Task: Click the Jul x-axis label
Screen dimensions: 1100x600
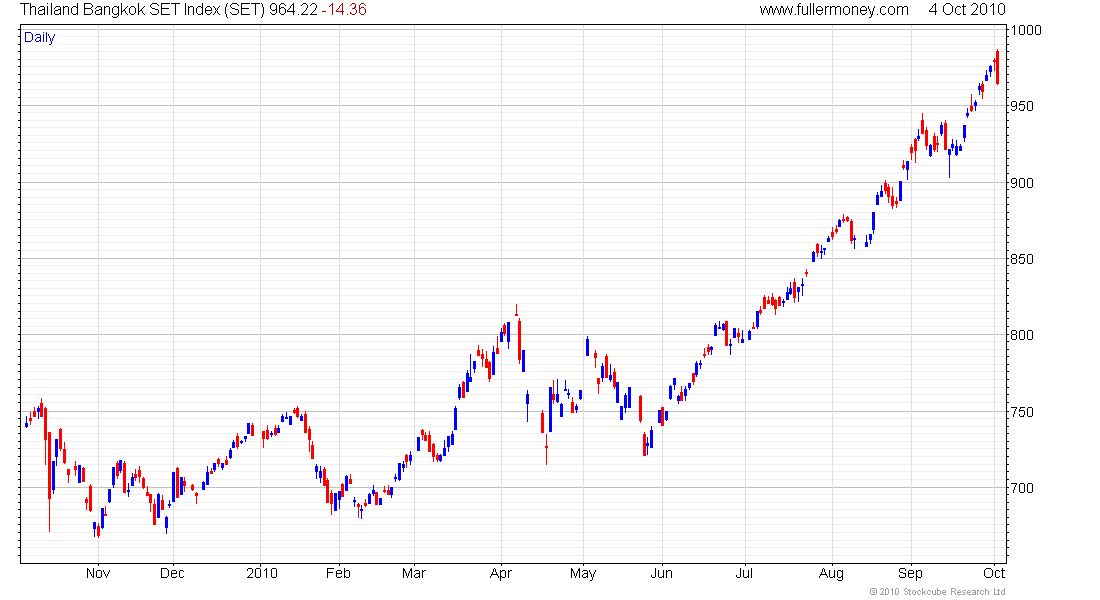Action: pos(744,573)
